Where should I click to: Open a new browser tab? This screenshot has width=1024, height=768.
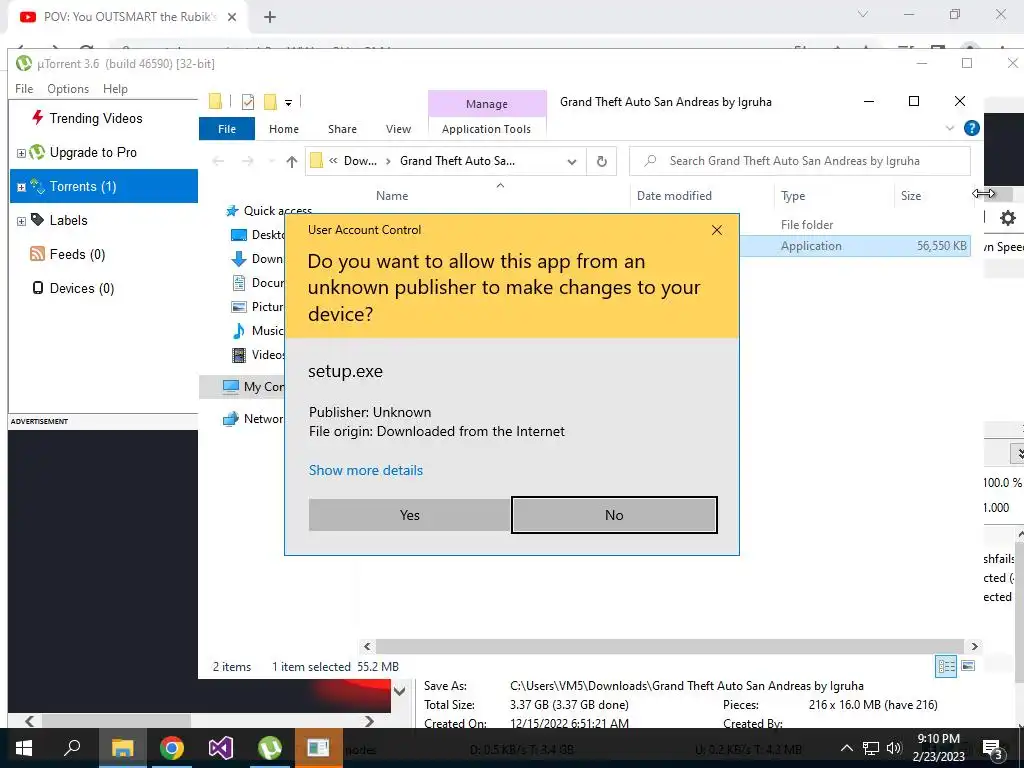tap(270, 17)
